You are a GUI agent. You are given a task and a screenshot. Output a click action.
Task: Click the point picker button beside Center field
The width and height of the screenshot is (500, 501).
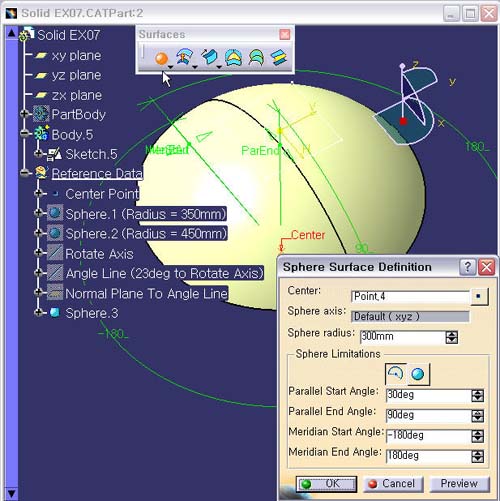(x=479, y=296)
